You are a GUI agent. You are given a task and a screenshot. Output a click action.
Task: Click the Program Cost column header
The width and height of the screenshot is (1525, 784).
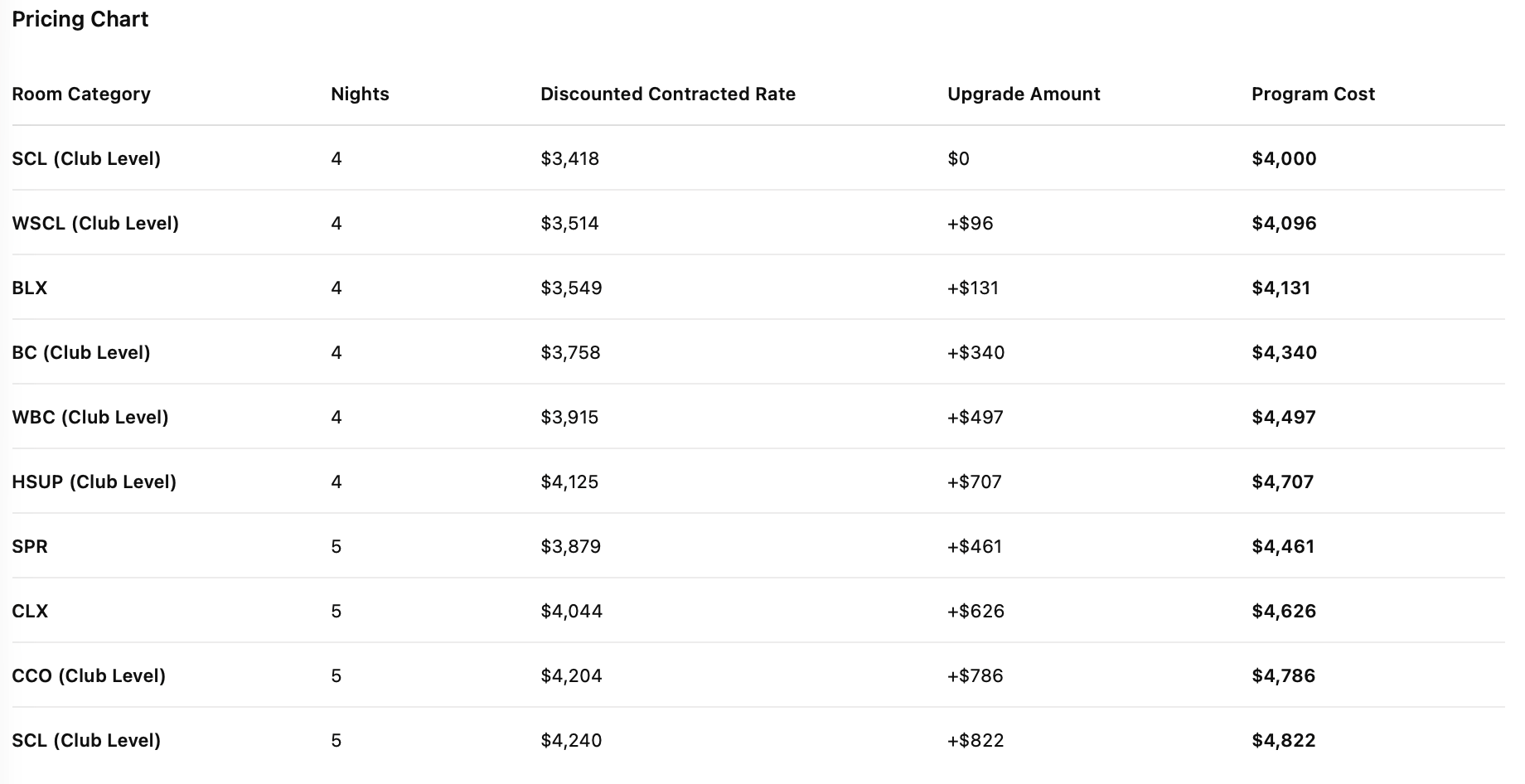[1313, 94]
